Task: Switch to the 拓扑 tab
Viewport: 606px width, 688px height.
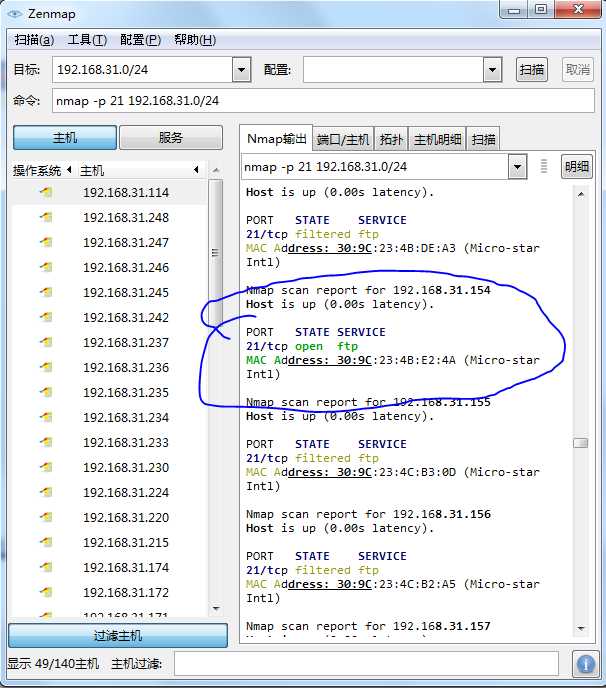Action: tap(391, 140)
